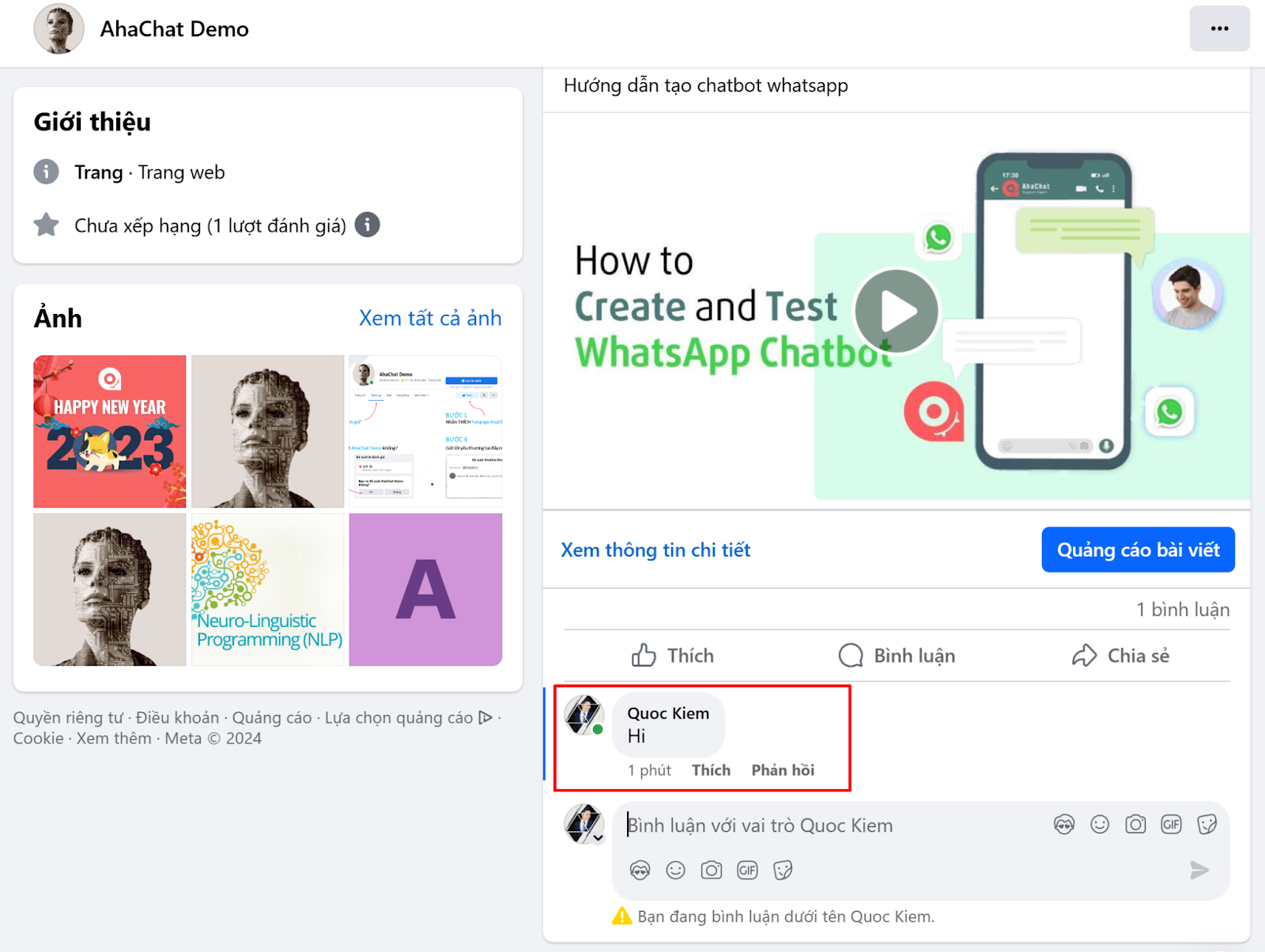Click the star rating icon
Screen dimensions: 1265x952
tap(47, 225)
